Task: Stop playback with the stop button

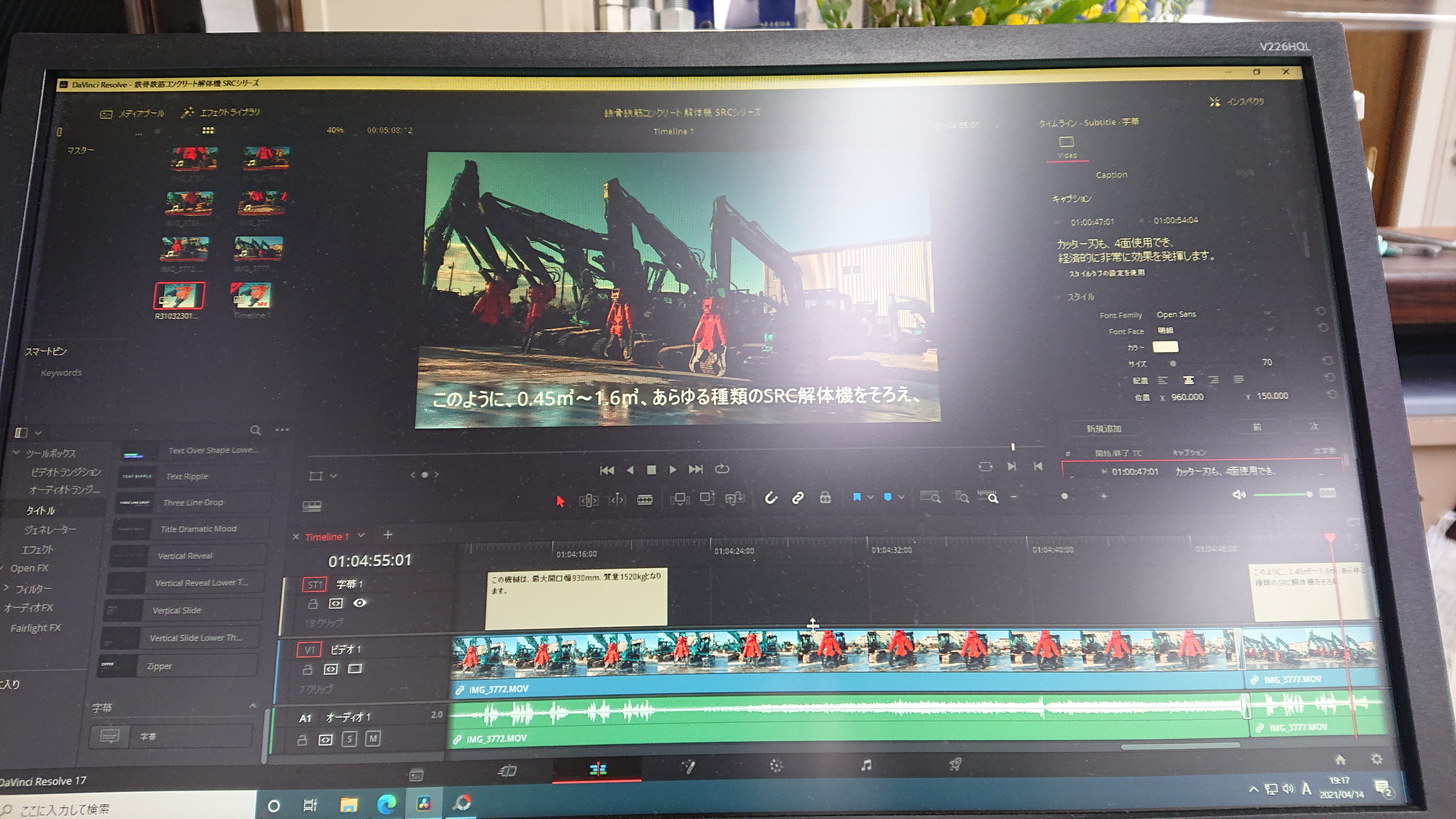Action: click(651, 470)
